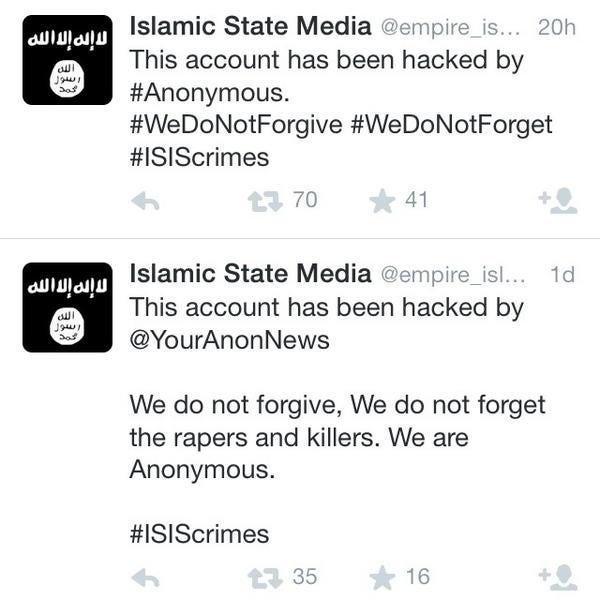Open Islamic State Media name on second tweet
The width and height of the screenshot is (600, 600).
tap(251, 274)
